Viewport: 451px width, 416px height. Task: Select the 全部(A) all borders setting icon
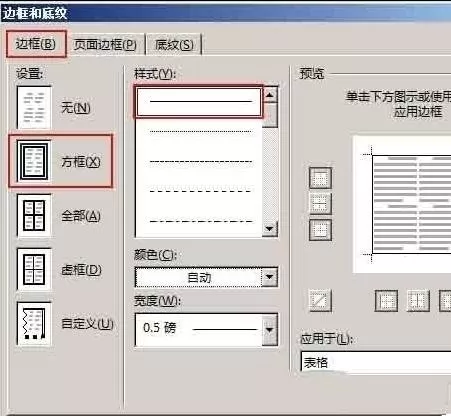pos(34,215)
